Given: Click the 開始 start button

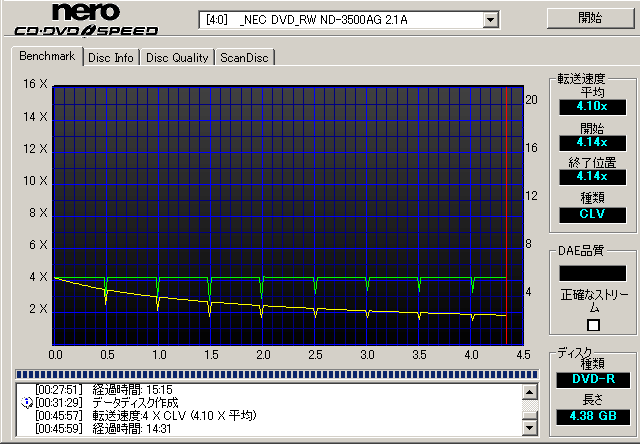Looking at the screenshot, I should 590,18.
